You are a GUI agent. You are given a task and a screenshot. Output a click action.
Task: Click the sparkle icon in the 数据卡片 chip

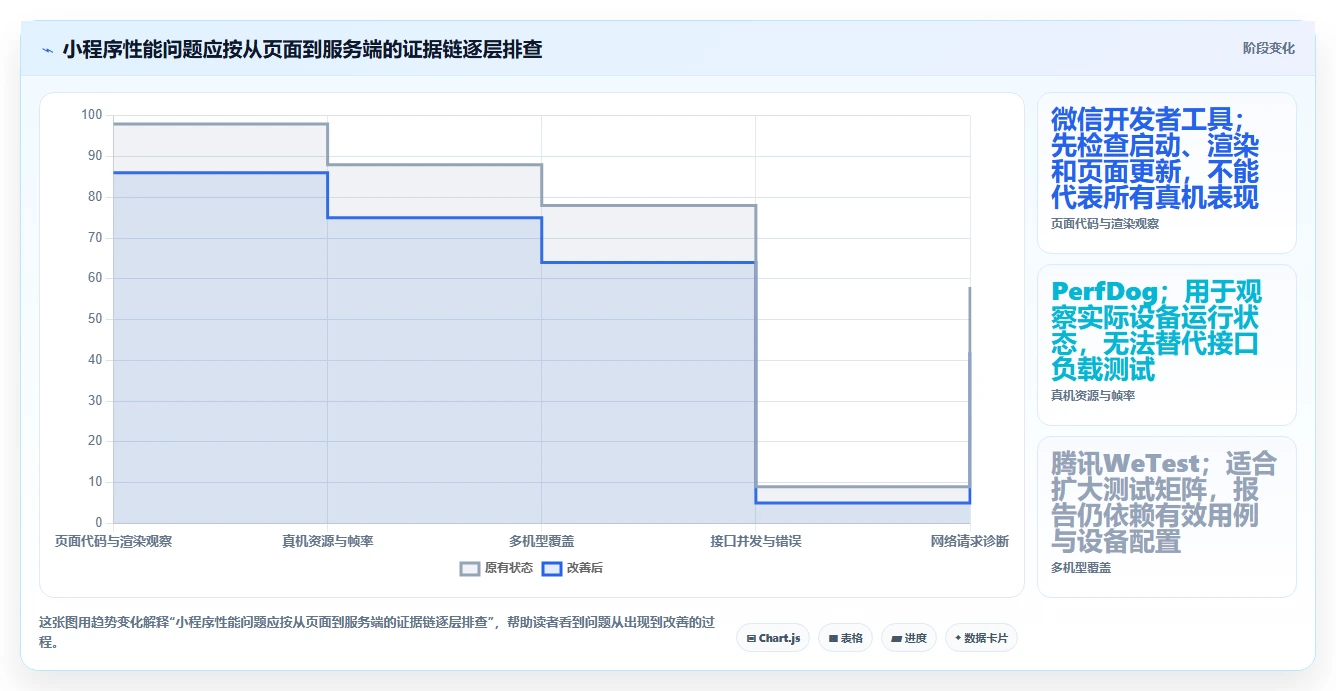click(x=958, y=638)
